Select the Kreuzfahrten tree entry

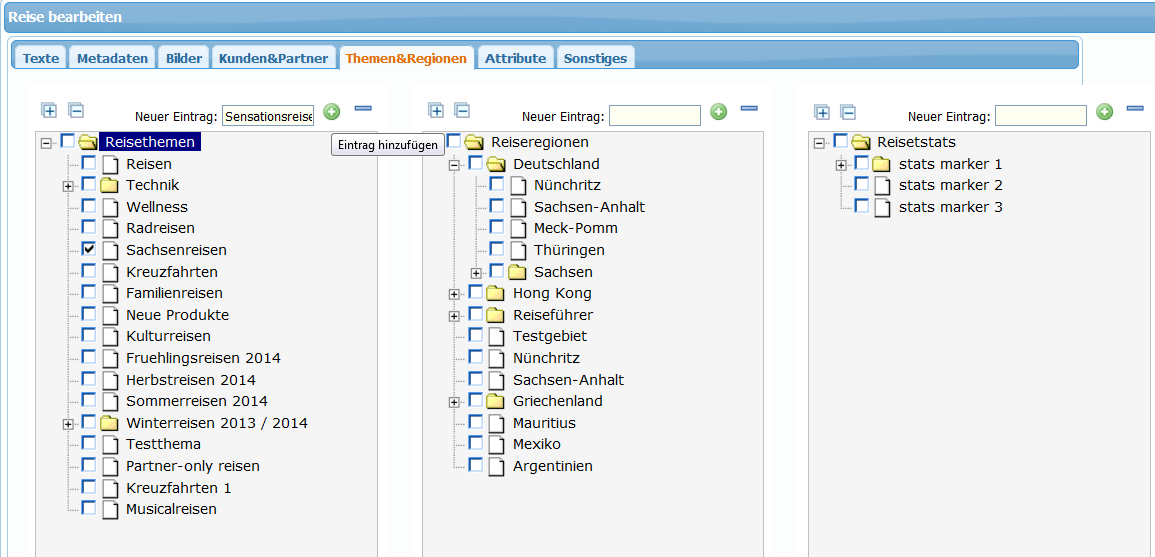click(x=171, y=272)
